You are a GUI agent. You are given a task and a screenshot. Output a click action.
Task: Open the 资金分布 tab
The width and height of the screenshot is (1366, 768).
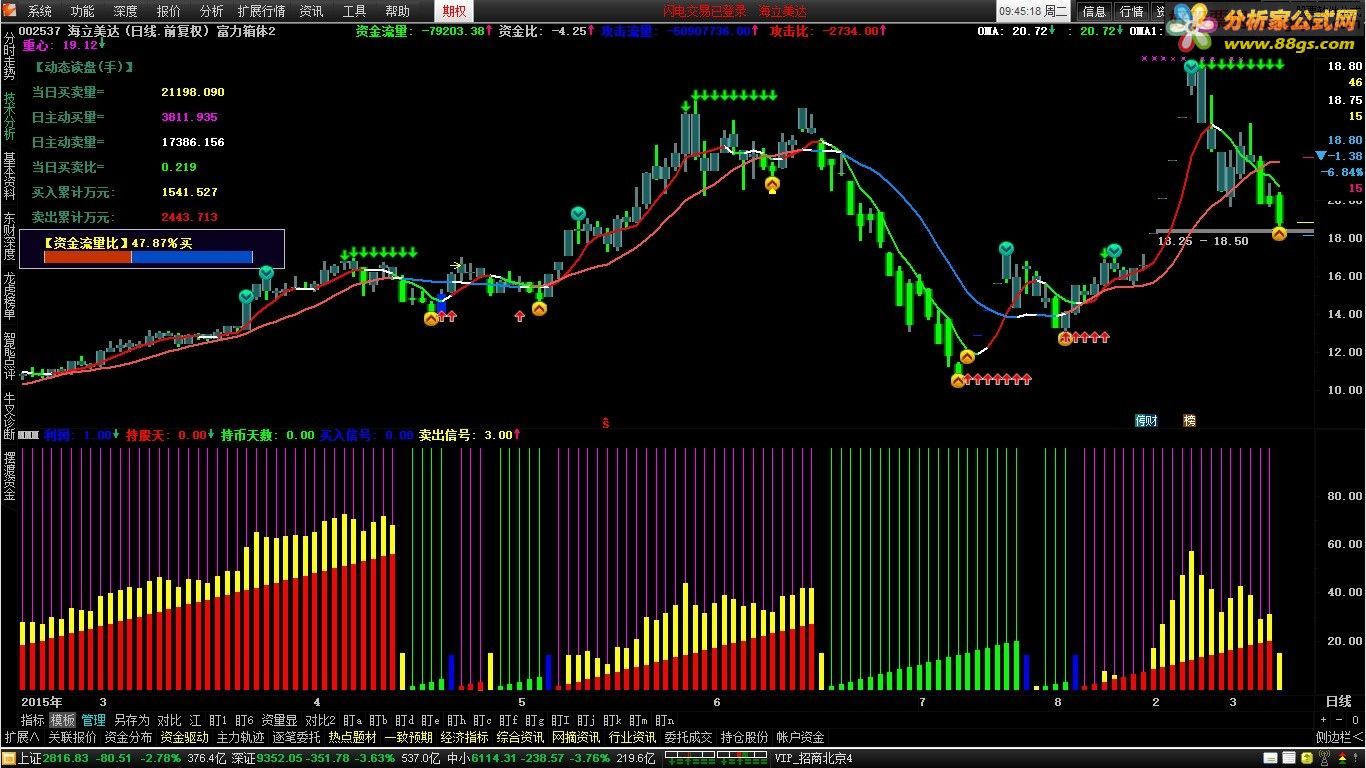point(128,738)
